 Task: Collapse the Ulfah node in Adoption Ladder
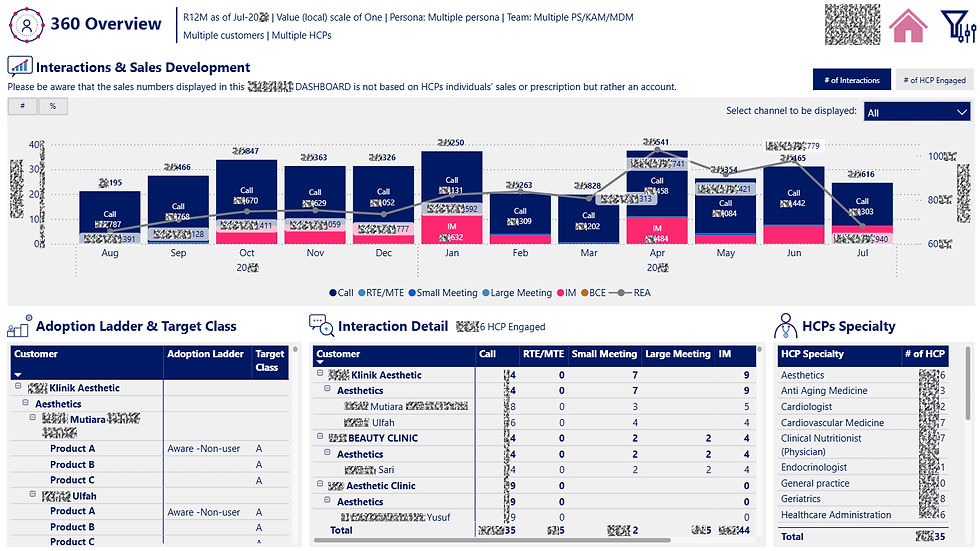tap(33, 494)
